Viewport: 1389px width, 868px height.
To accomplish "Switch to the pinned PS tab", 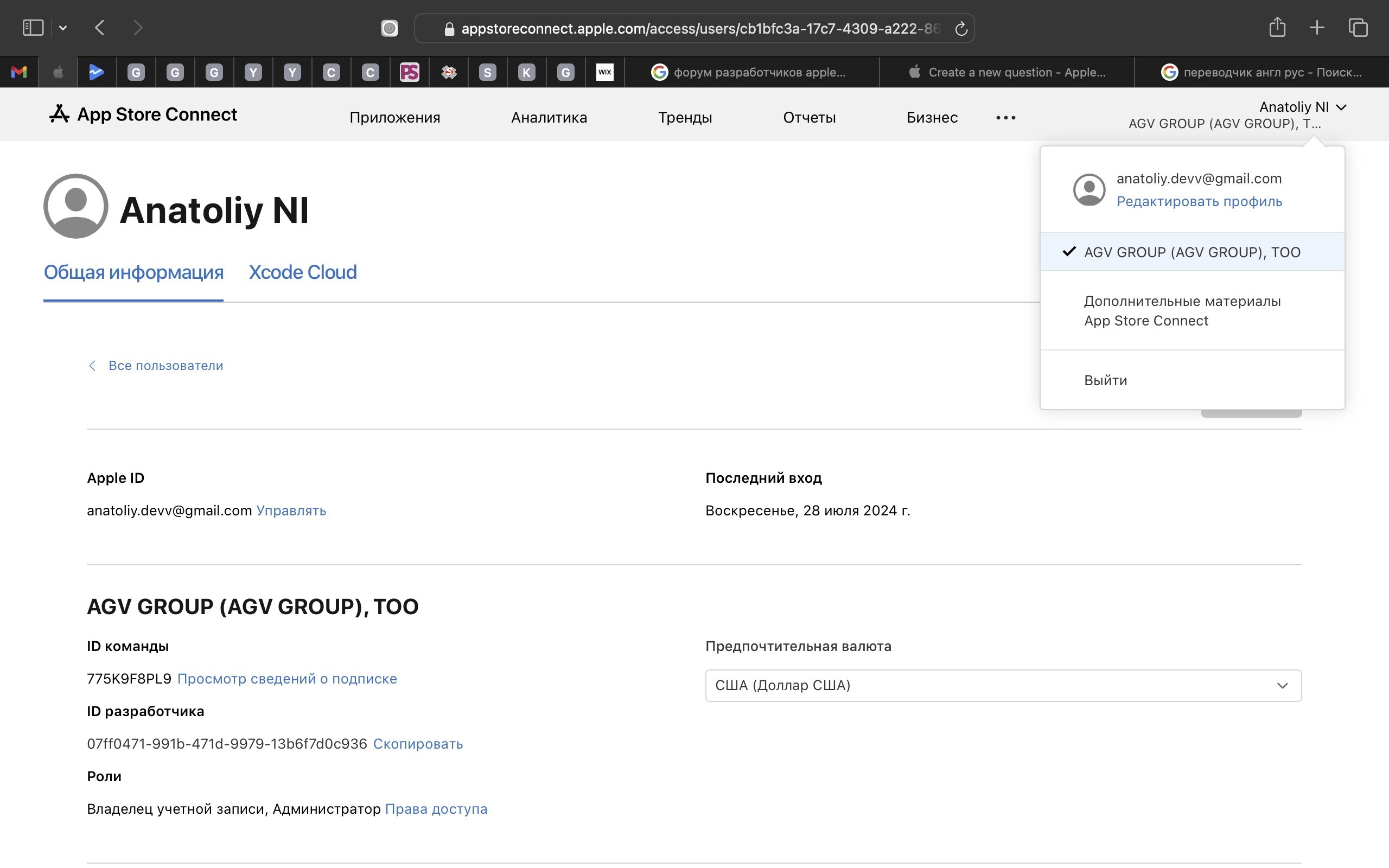I will tap(409, 72).
